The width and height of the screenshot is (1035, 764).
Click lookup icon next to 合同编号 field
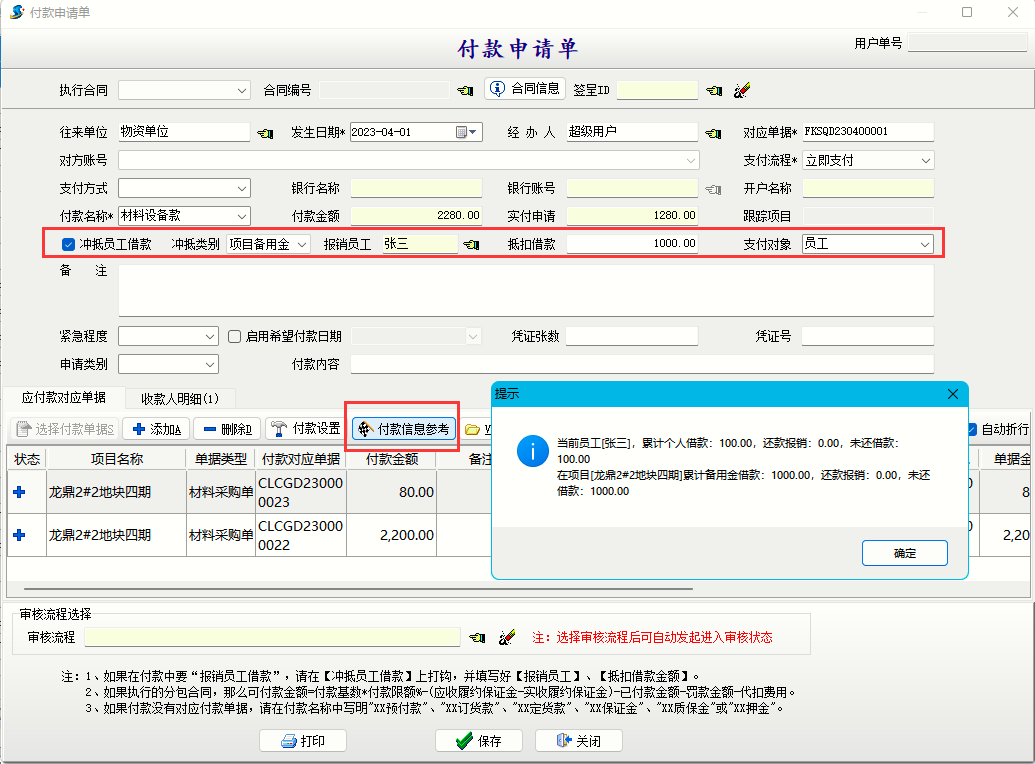tap(465, 90)
